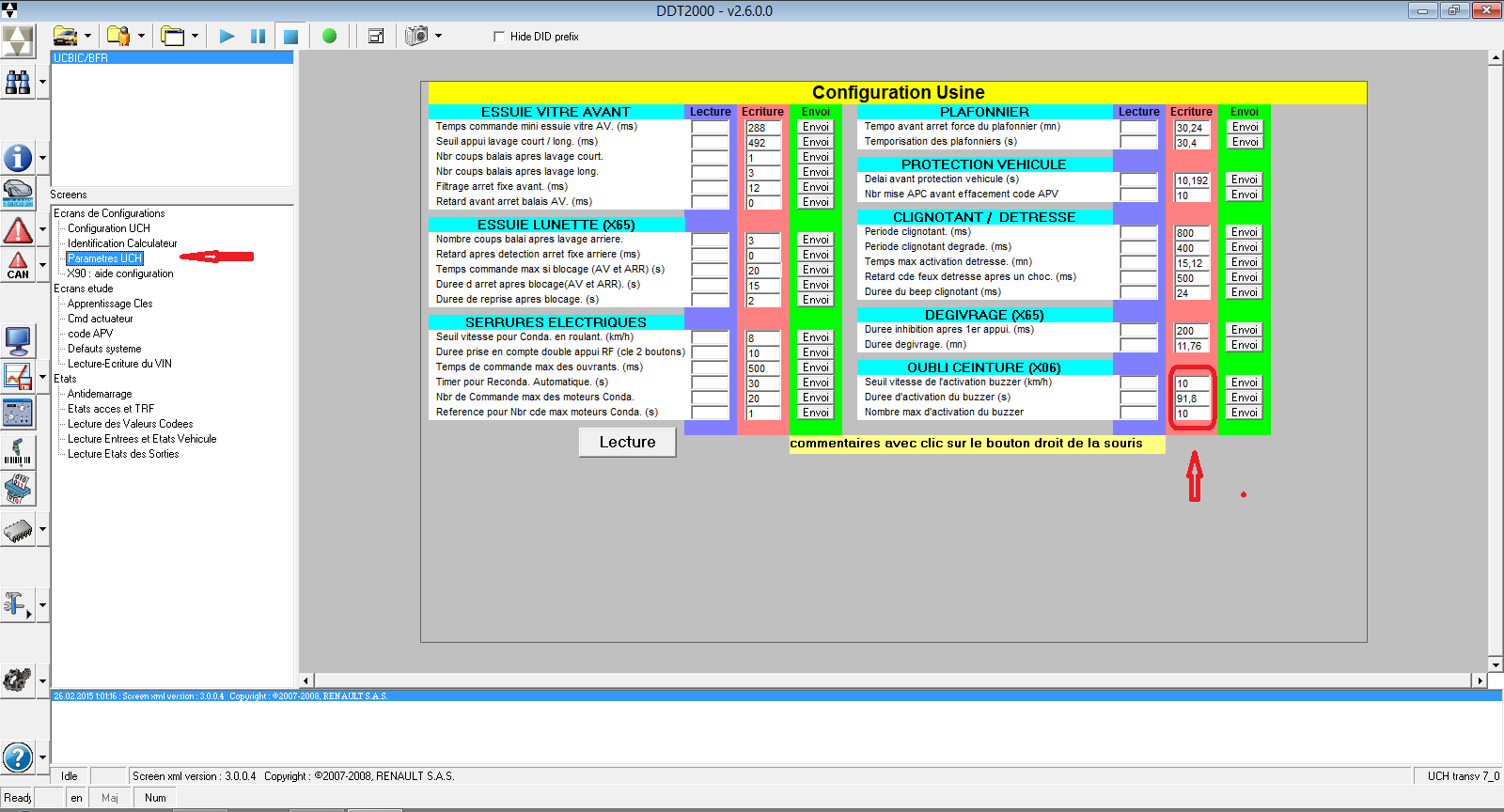Click the blue information icon
1504x812 pixels.
pos(18,158)
